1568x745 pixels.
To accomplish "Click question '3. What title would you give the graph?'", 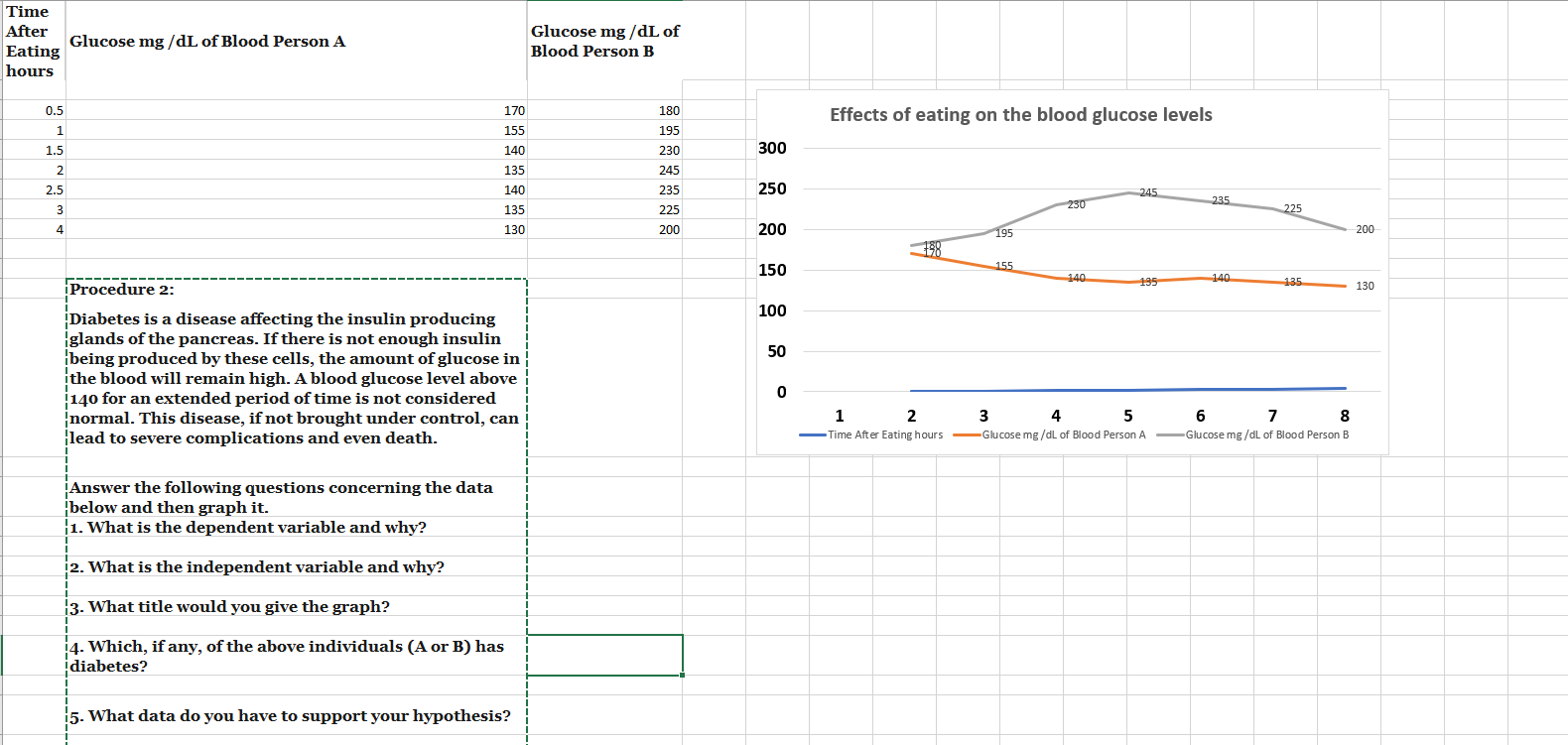I will 296,606.
